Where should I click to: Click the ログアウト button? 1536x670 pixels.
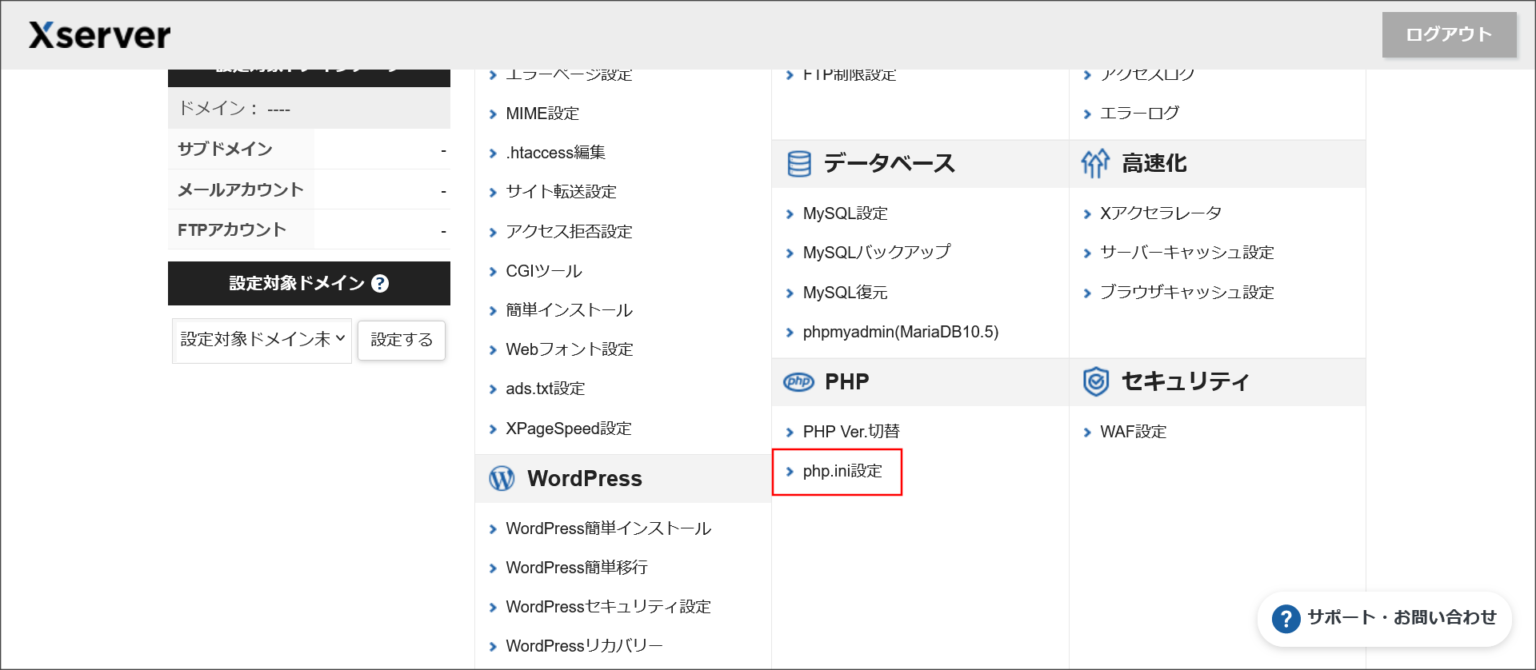click(1447, 33)
